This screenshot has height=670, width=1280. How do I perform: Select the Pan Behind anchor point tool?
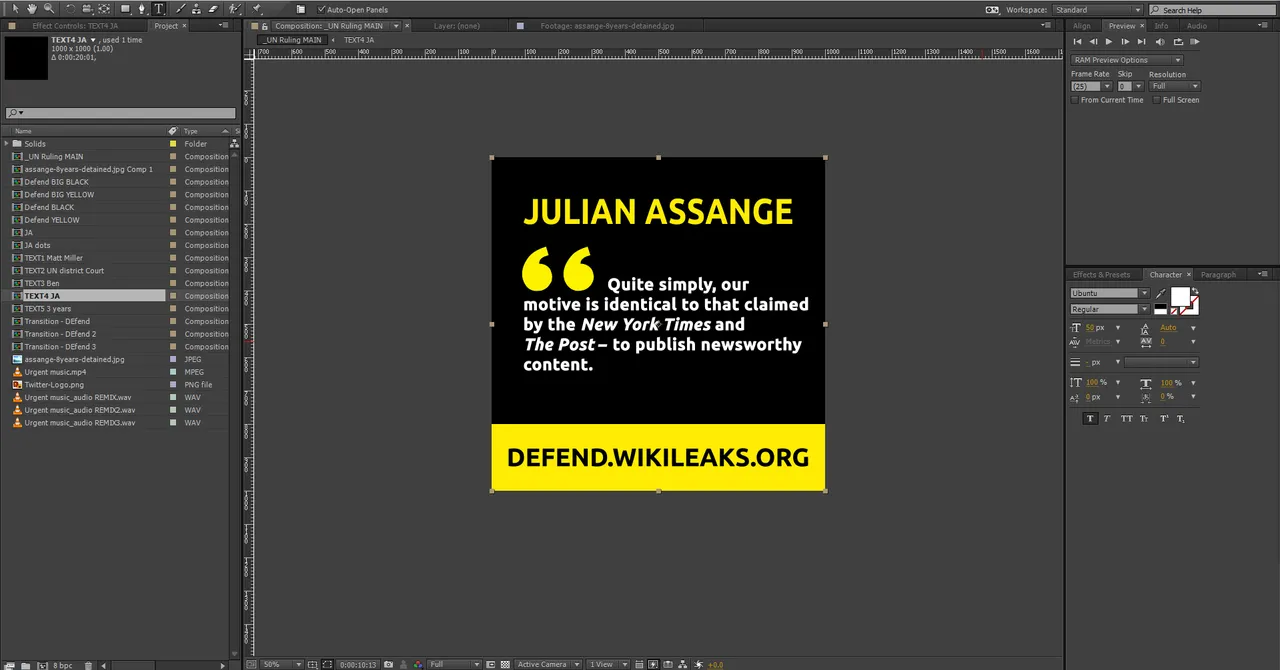coord(104,9)
